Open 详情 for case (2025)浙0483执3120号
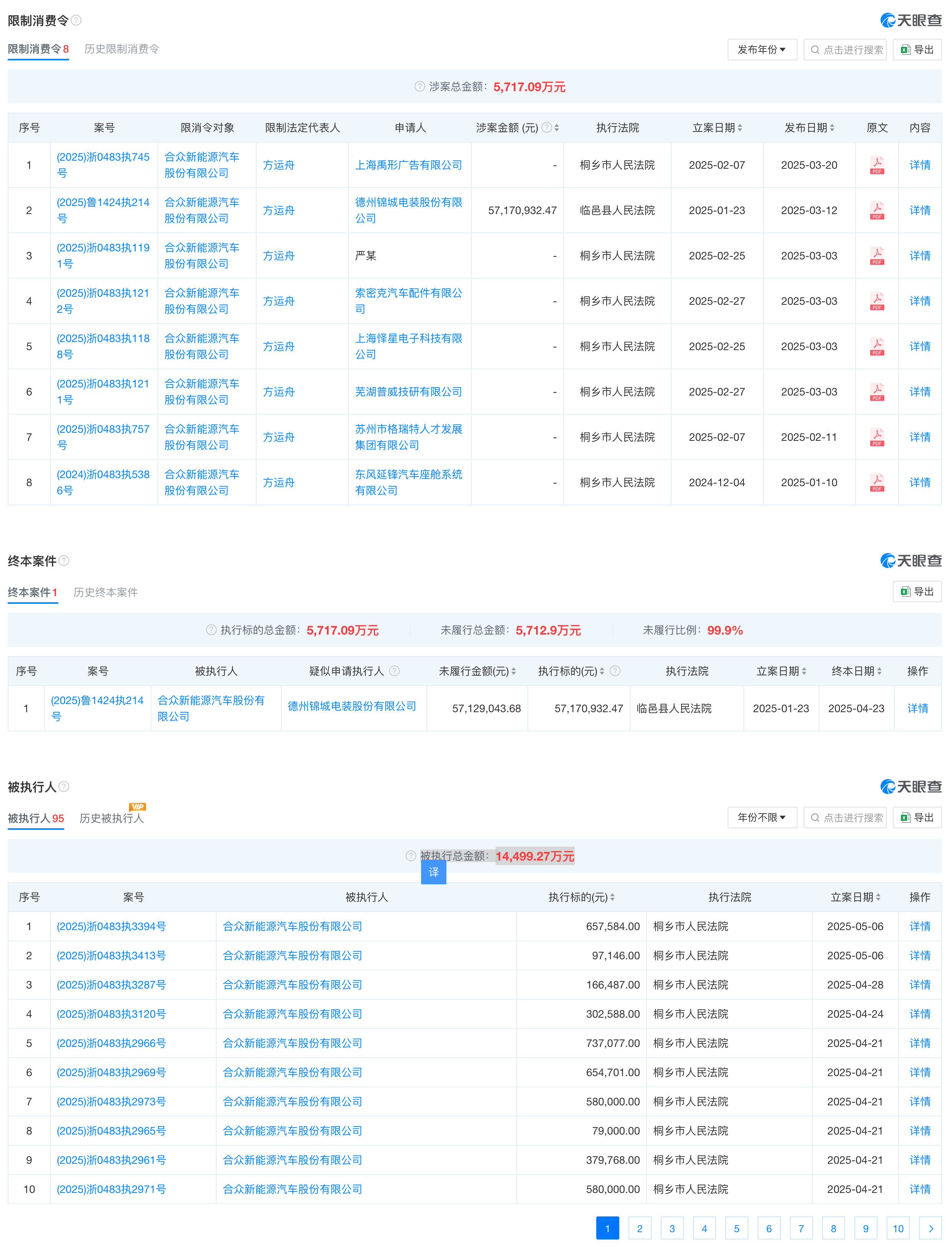 pyautogui.click(x=920, y=1013)
